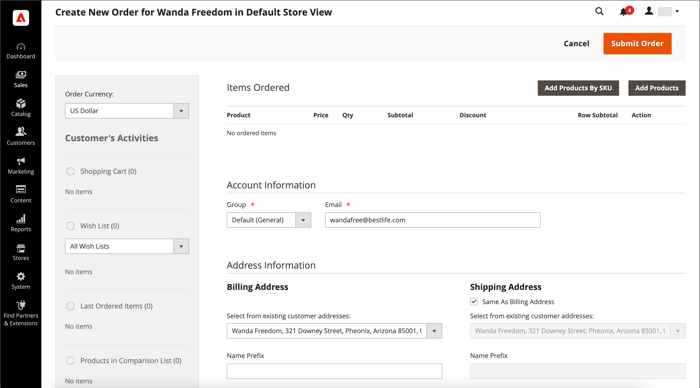Click the Items Ordered heading
700x388 pixels.
tap(258, 88)
